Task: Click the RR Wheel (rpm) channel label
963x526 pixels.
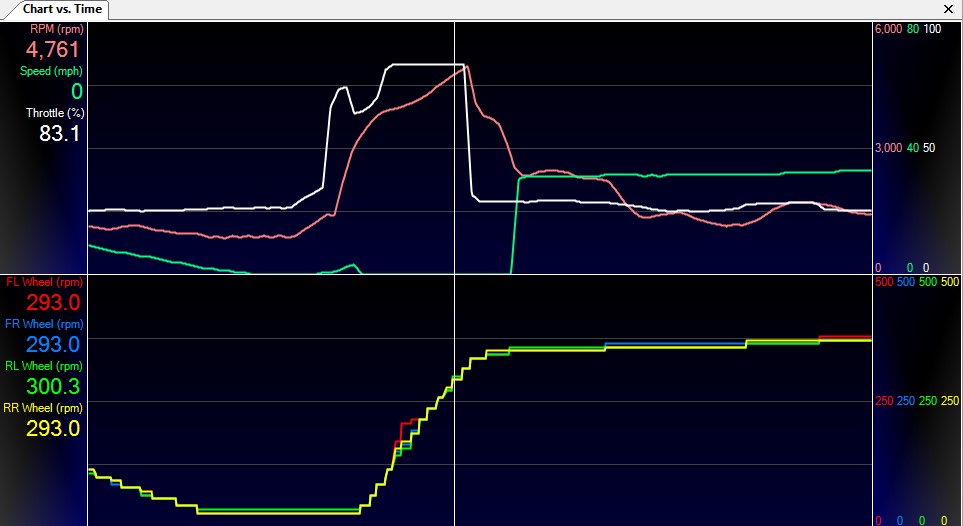Action: (x=43, y=408)
